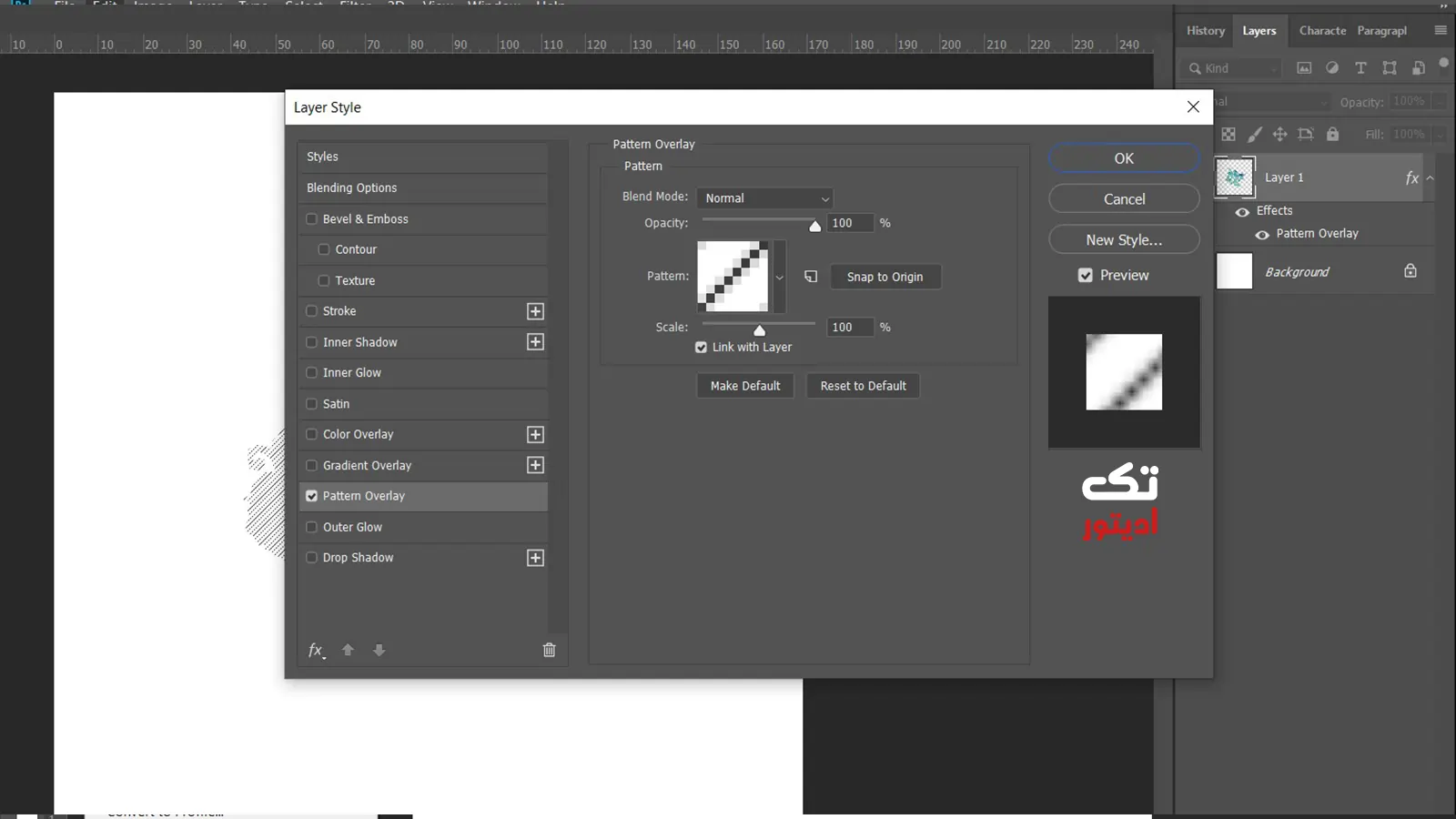Toggle the Preview checkbox
This screenshot has height=819, width=1456.
(x=1085, y=276)
